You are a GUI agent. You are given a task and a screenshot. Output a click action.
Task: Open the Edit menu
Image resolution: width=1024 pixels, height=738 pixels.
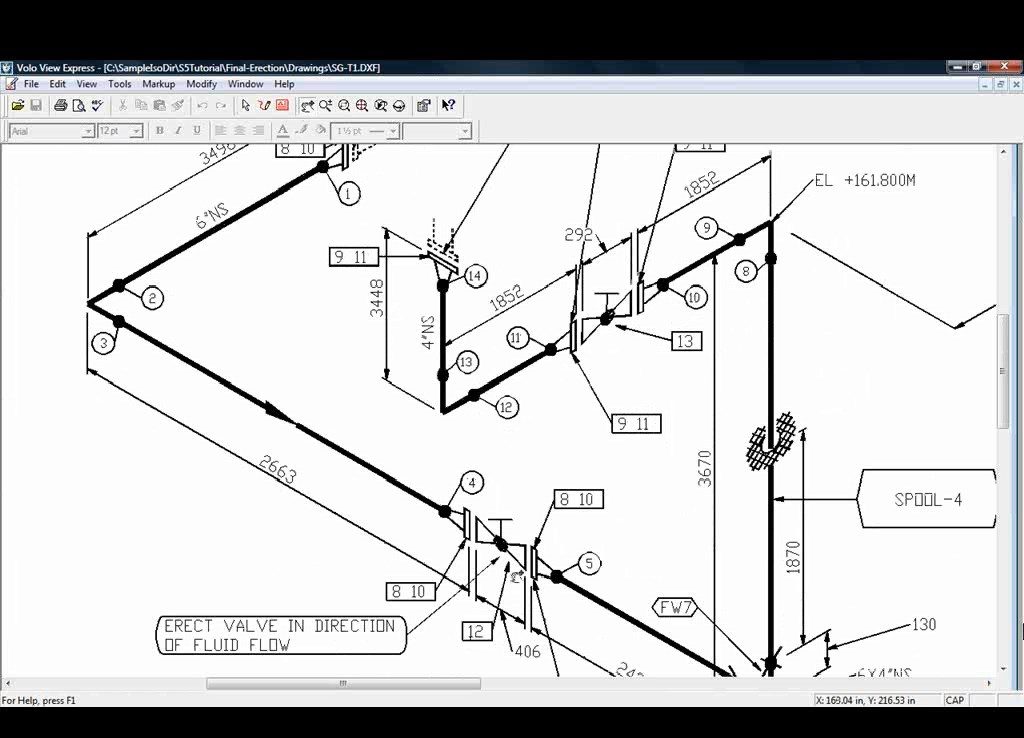[57, 84]
